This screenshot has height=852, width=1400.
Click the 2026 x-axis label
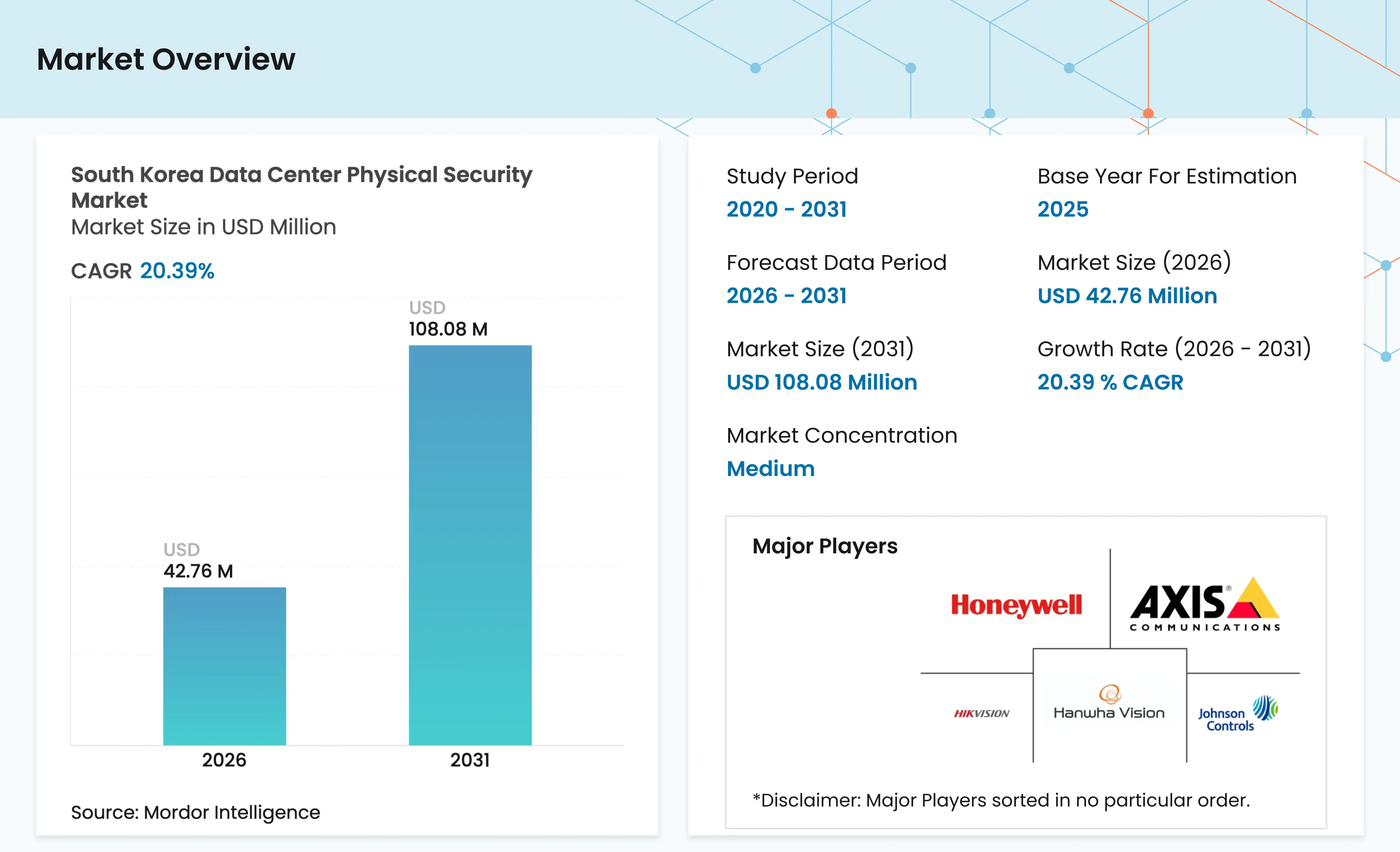click(224, 760)
